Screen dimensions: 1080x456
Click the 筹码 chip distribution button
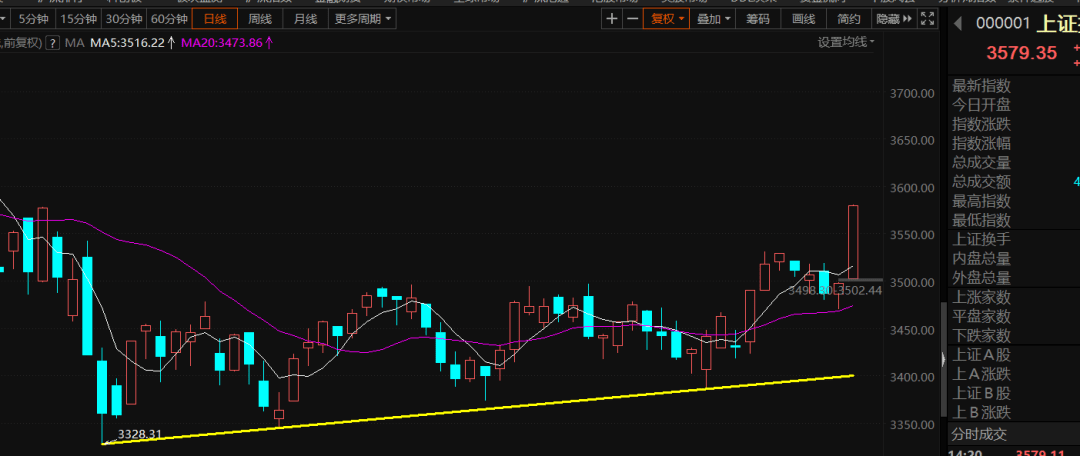click(759, 19)
